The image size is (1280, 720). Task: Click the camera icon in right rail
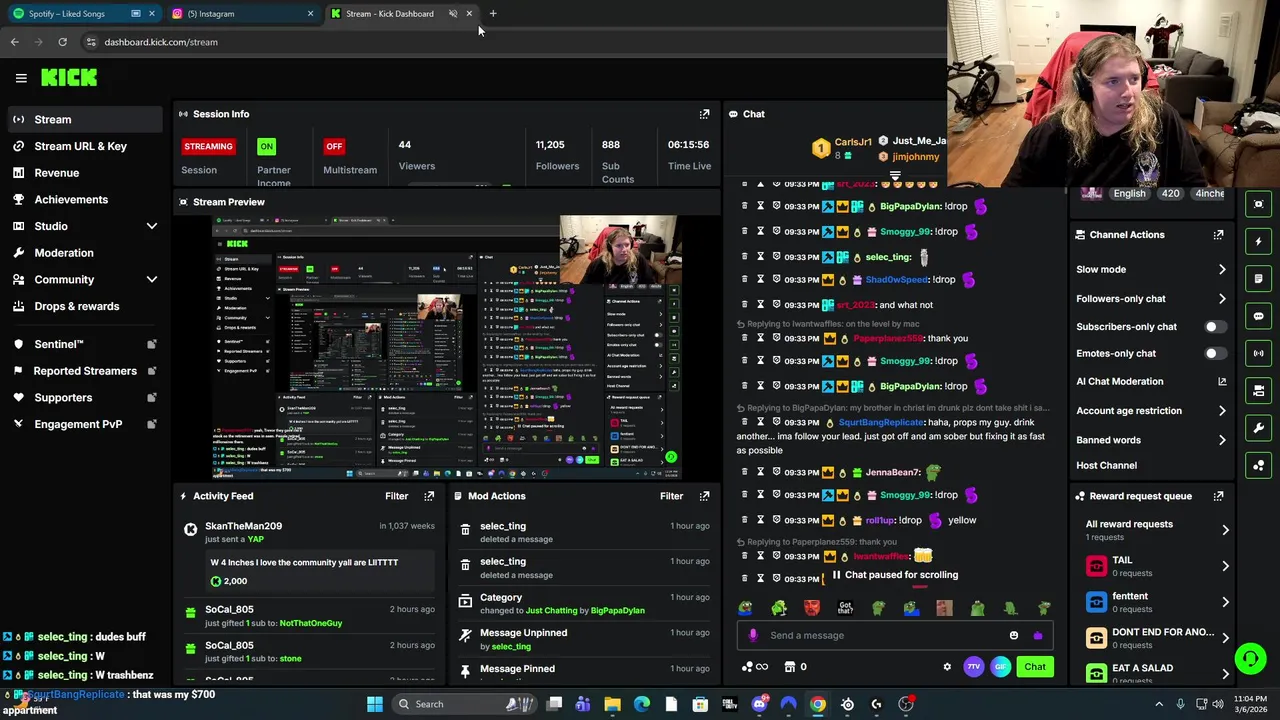[1258, 391]
